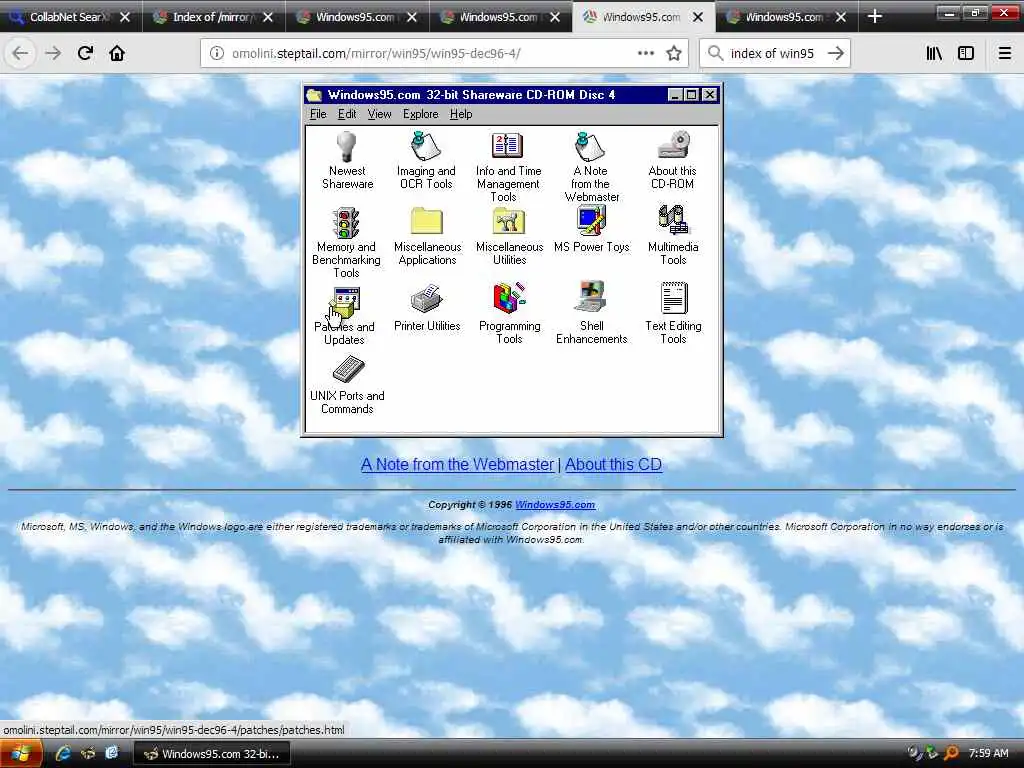Go to the browser home page
This screenshot has width=1024, height=768.
(117, 54)
